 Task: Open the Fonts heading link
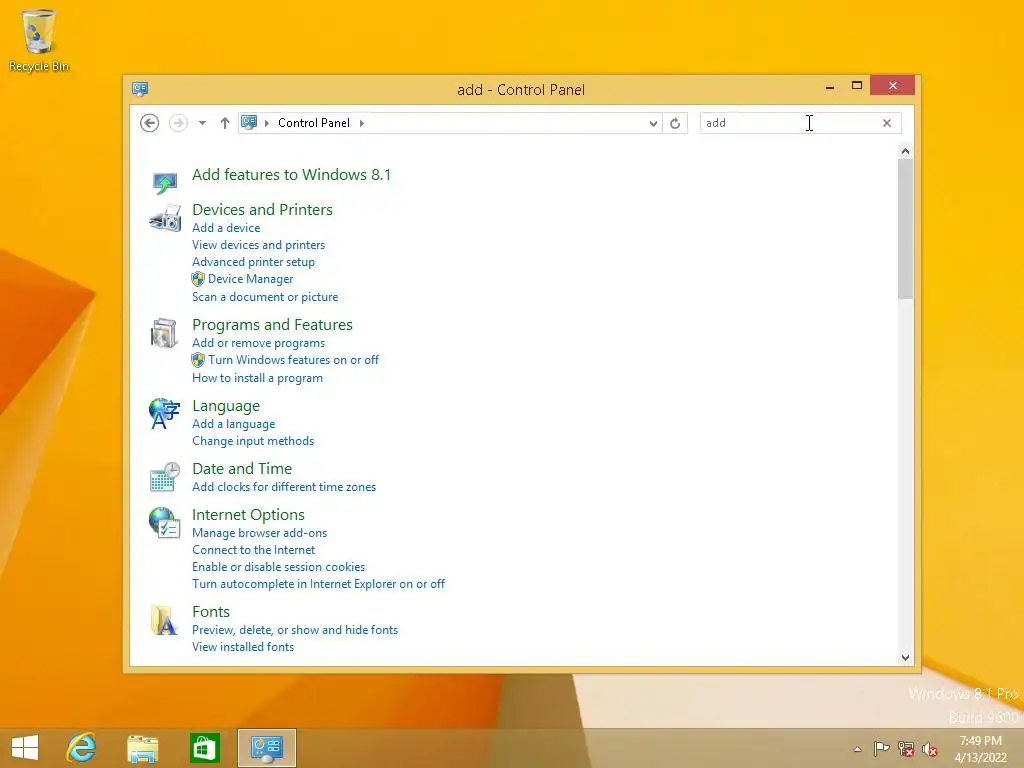211,611
